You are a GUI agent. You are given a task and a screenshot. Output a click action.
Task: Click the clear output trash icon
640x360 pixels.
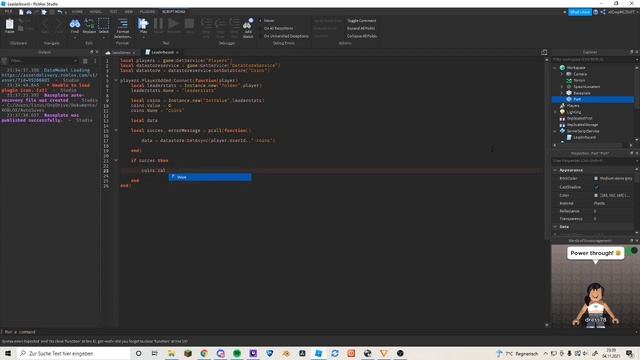(85, 61)
